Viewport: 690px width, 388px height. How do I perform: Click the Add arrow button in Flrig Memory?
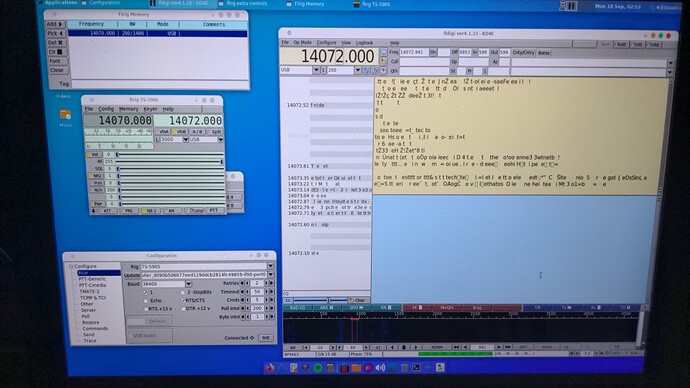55,24
